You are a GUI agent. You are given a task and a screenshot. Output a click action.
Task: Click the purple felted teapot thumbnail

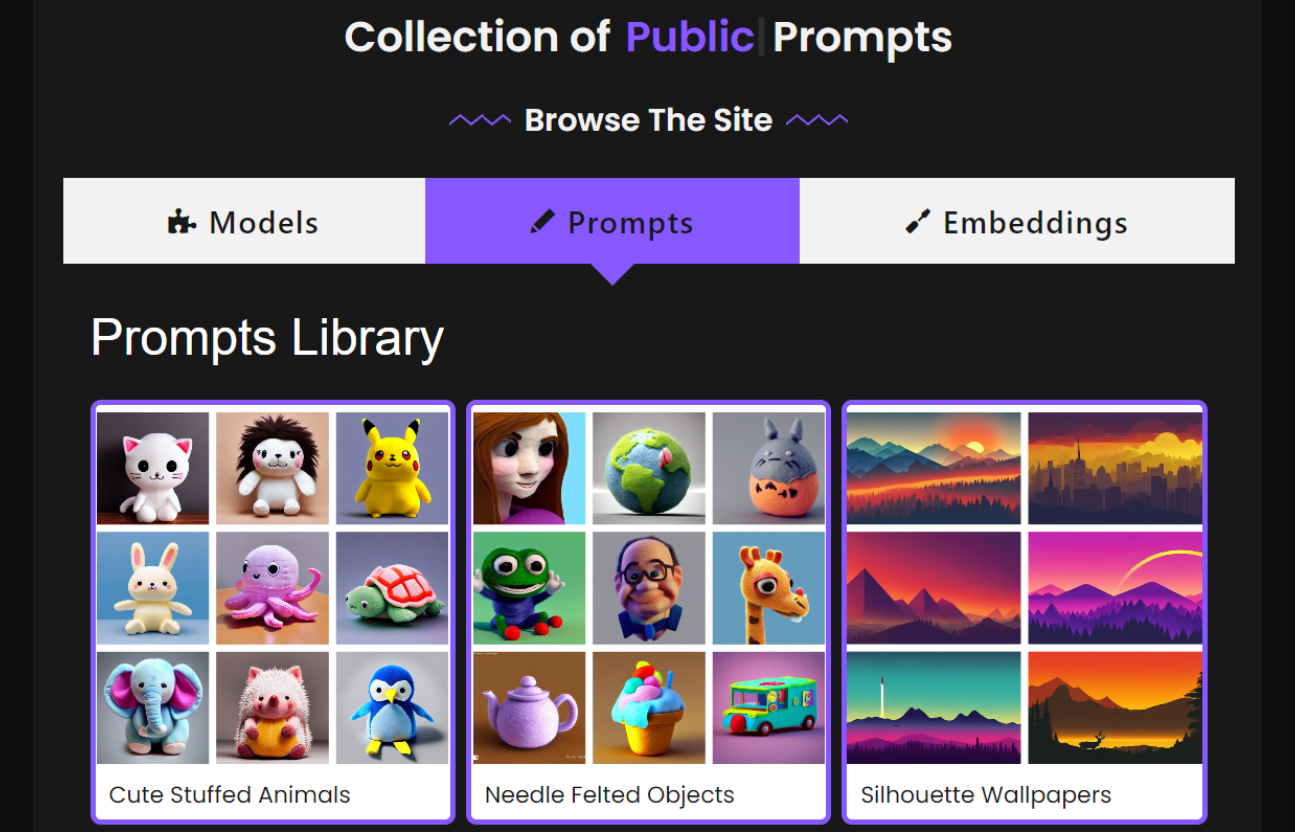(x=529, y=708)
